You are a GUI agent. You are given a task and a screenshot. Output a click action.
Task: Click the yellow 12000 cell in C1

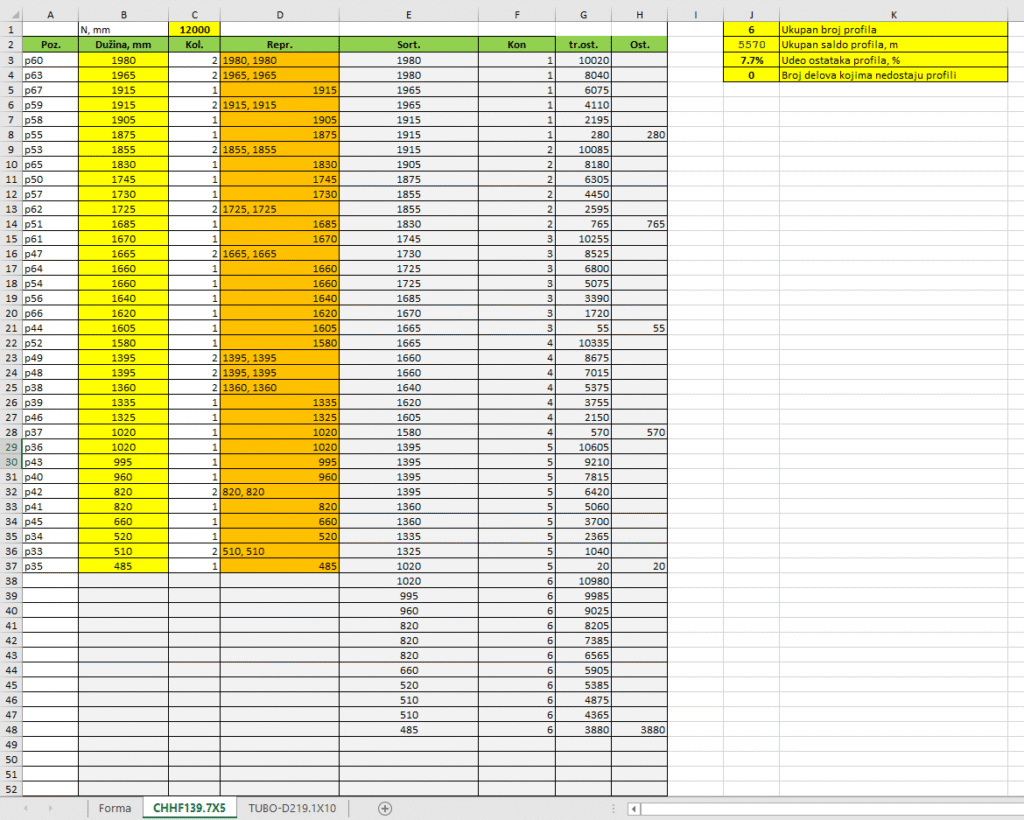pos(194,30)
